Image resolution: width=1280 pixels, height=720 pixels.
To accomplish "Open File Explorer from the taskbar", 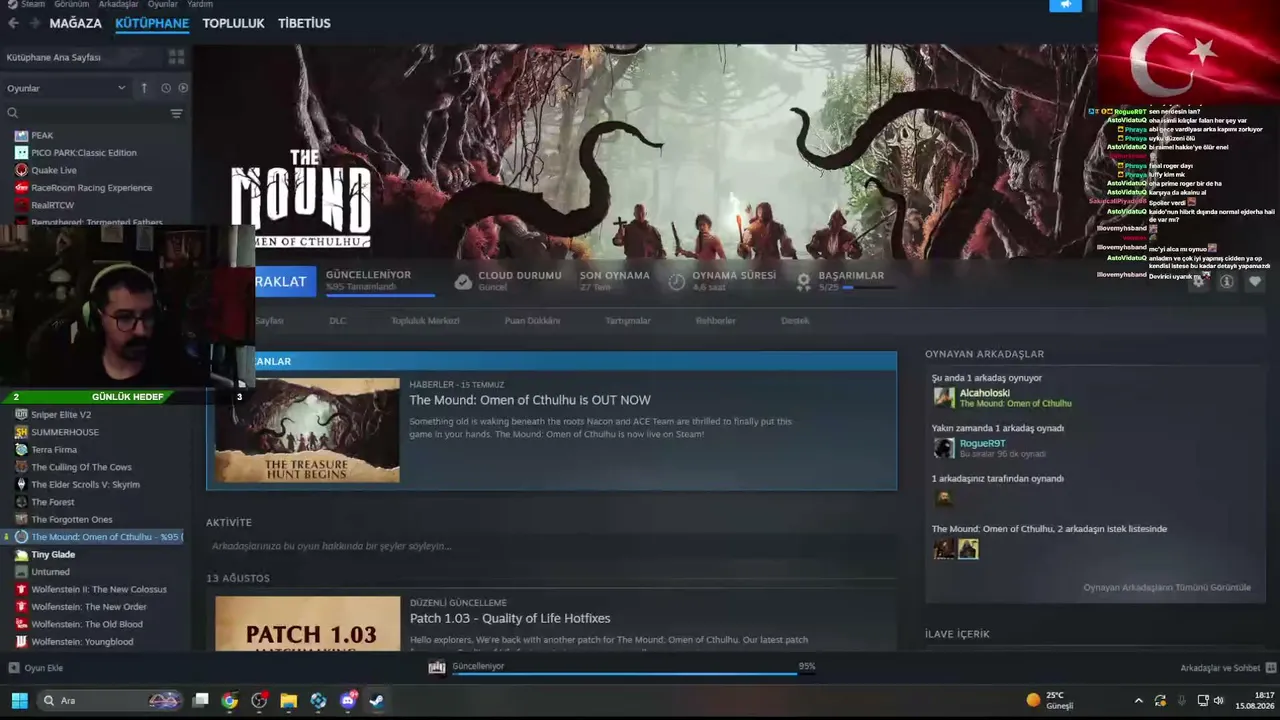I will tap(289, 700).
